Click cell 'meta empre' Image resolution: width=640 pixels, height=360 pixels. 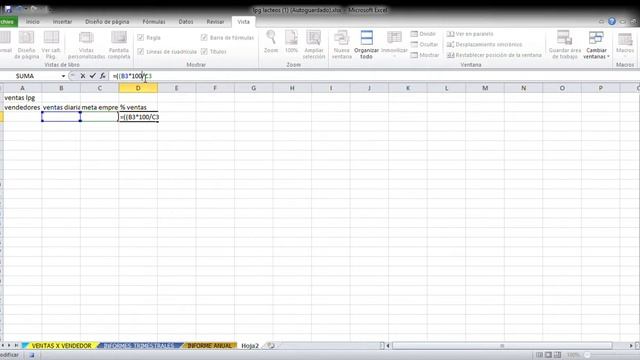click(x=100, y=107)
